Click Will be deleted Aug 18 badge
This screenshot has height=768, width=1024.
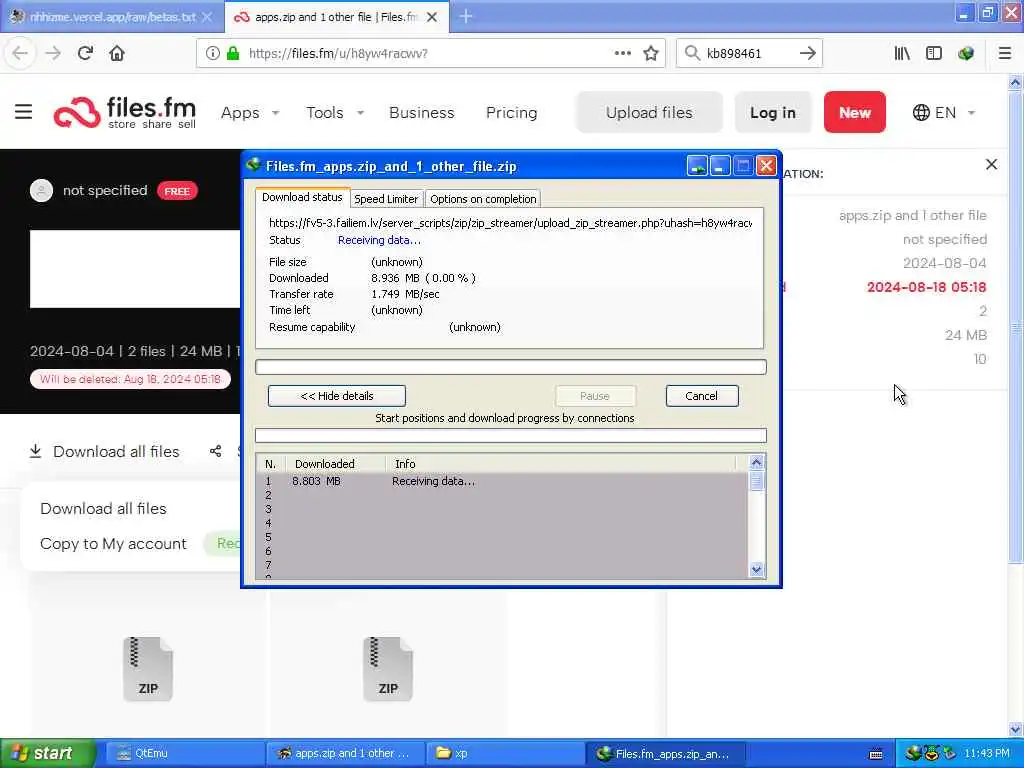pos(130,379)
